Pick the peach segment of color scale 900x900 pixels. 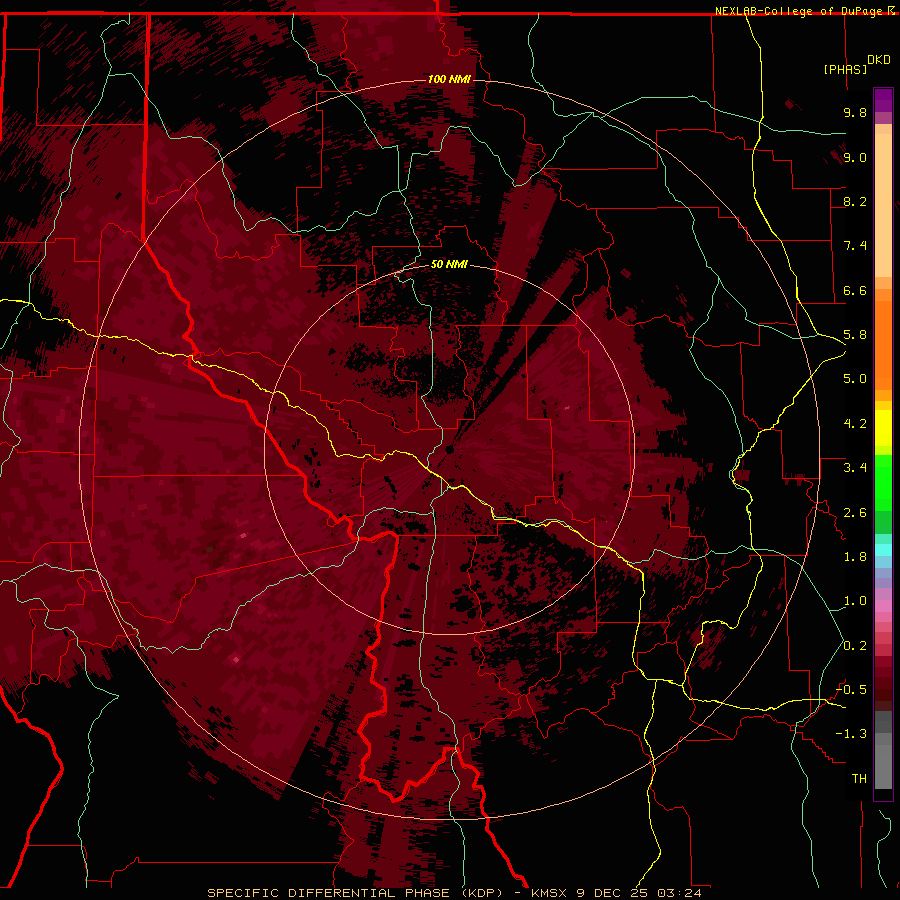883,207
